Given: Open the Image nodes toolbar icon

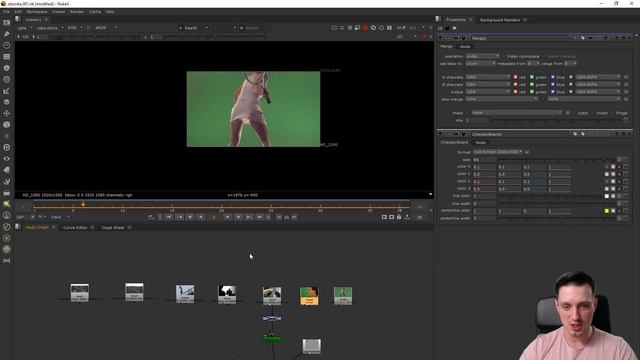Looking at the screenshot, I should click(7, 23).
